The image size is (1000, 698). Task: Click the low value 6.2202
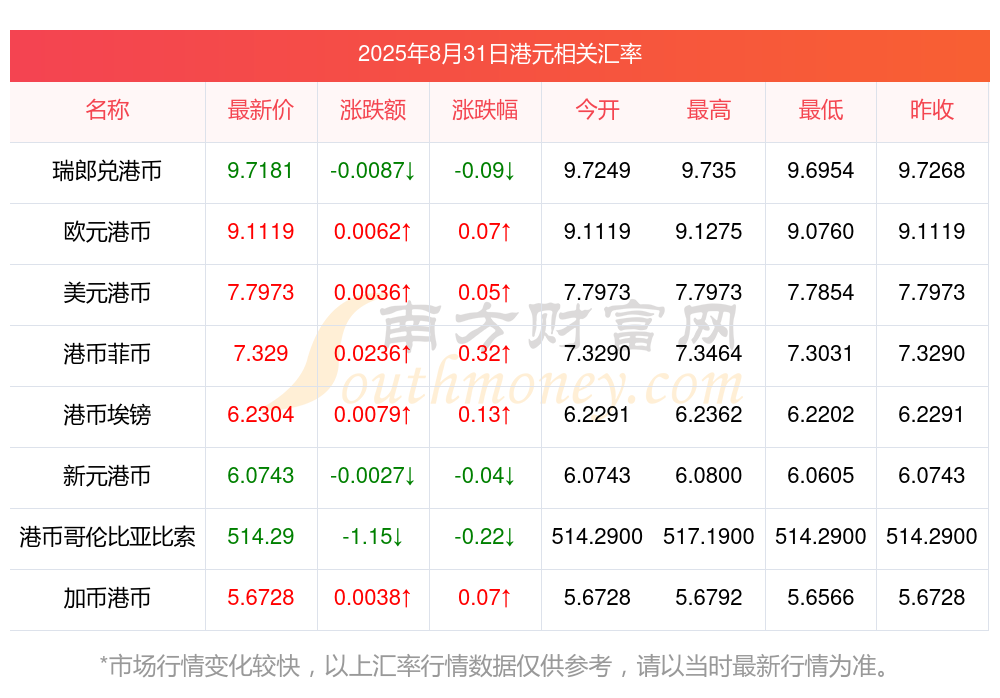tap(820, 414)
